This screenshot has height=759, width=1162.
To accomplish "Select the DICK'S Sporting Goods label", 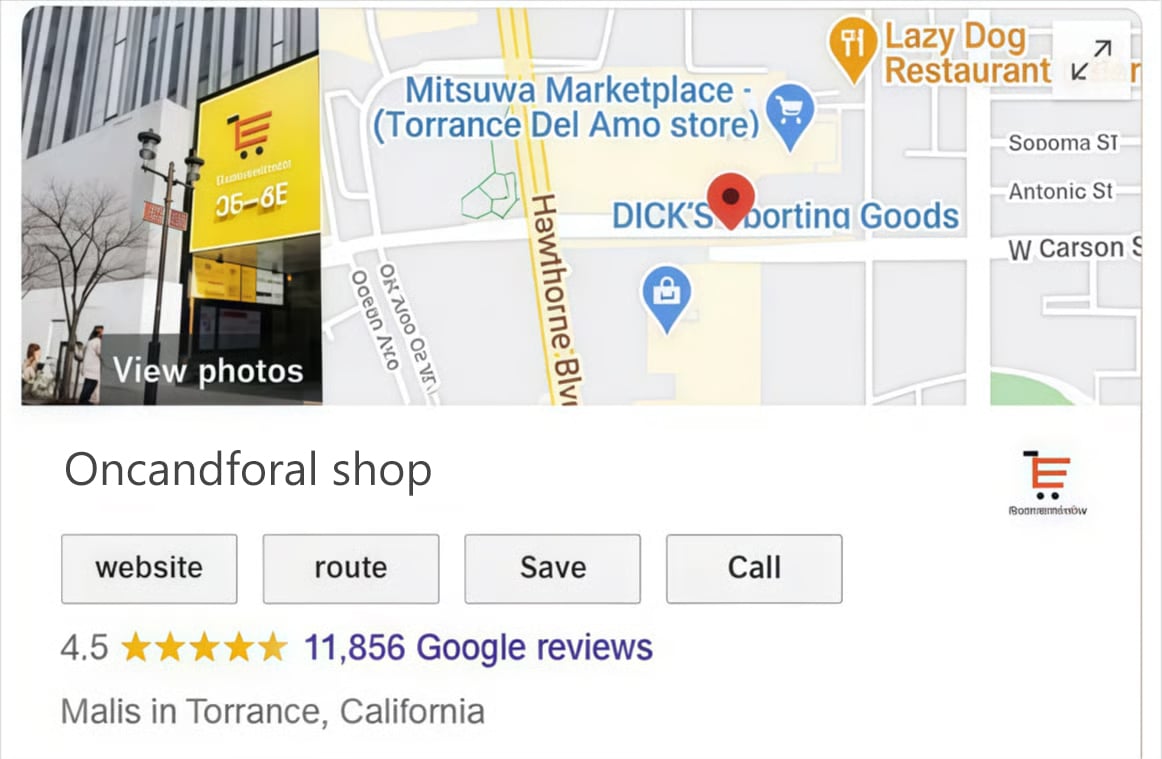I will coord(785,216).
